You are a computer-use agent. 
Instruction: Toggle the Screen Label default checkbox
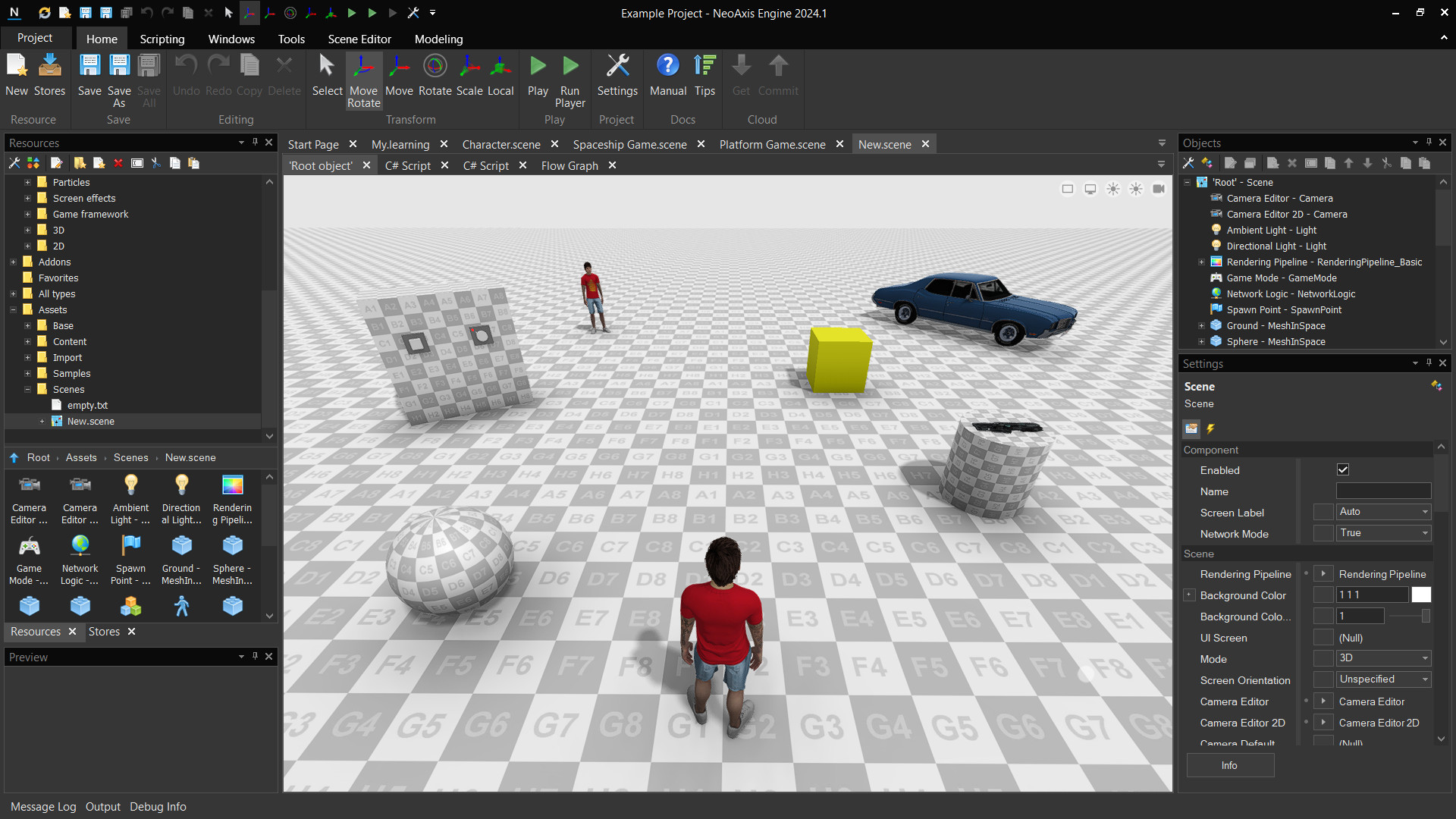[1323, 512]
